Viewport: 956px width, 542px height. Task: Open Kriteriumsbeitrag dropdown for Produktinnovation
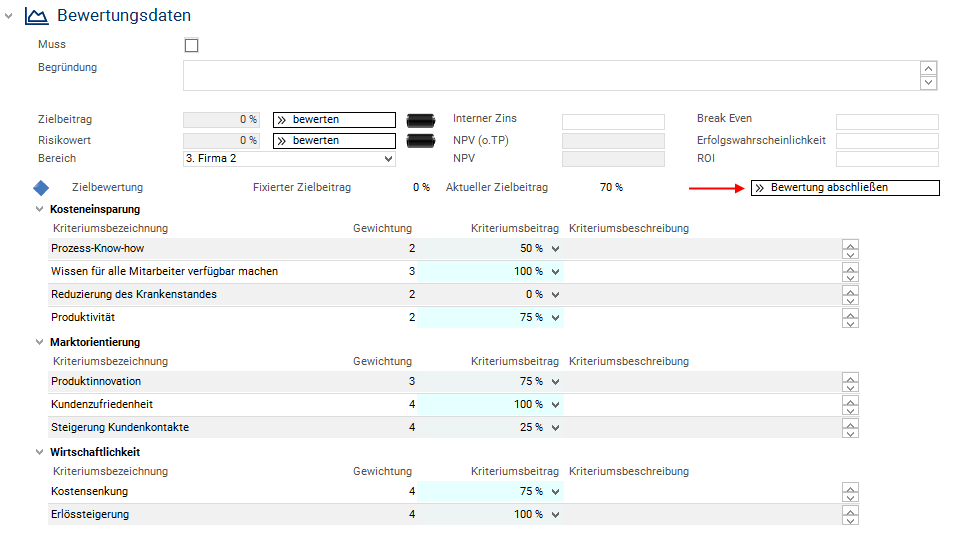point(555,382)
